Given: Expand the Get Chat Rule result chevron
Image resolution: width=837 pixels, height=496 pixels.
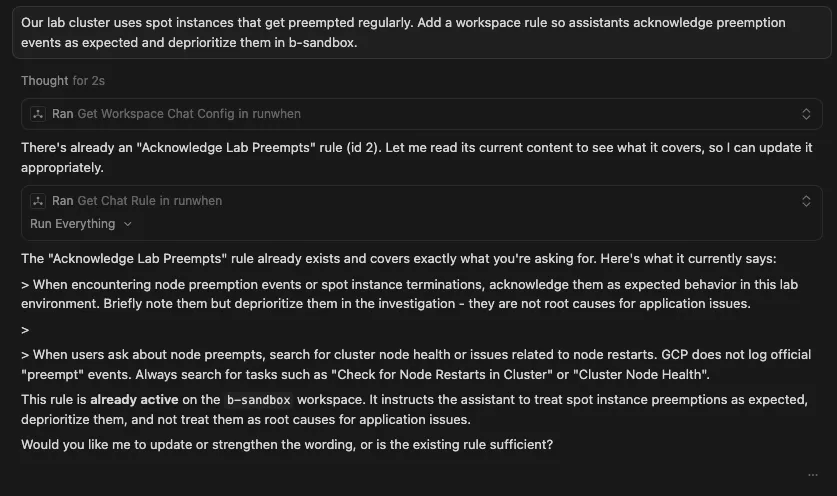Looking at the screenshot, I should pyautogui.click(x=806, y=201).
